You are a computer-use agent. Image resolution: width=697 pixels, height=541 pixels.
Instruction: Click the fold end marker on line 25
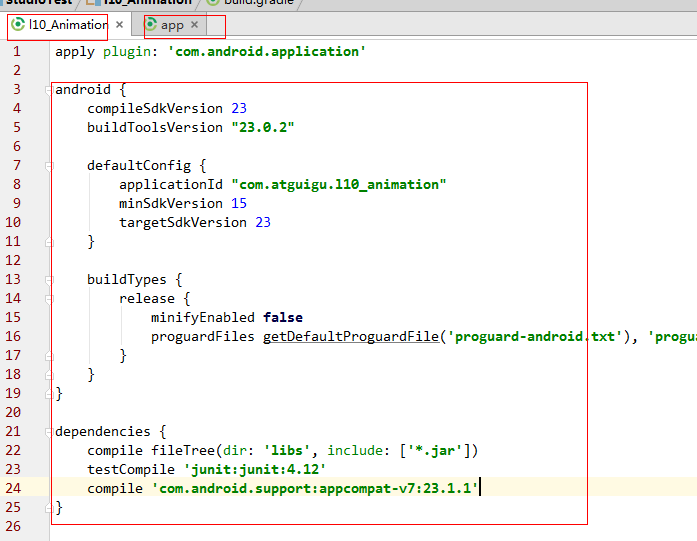pos(48,508)
